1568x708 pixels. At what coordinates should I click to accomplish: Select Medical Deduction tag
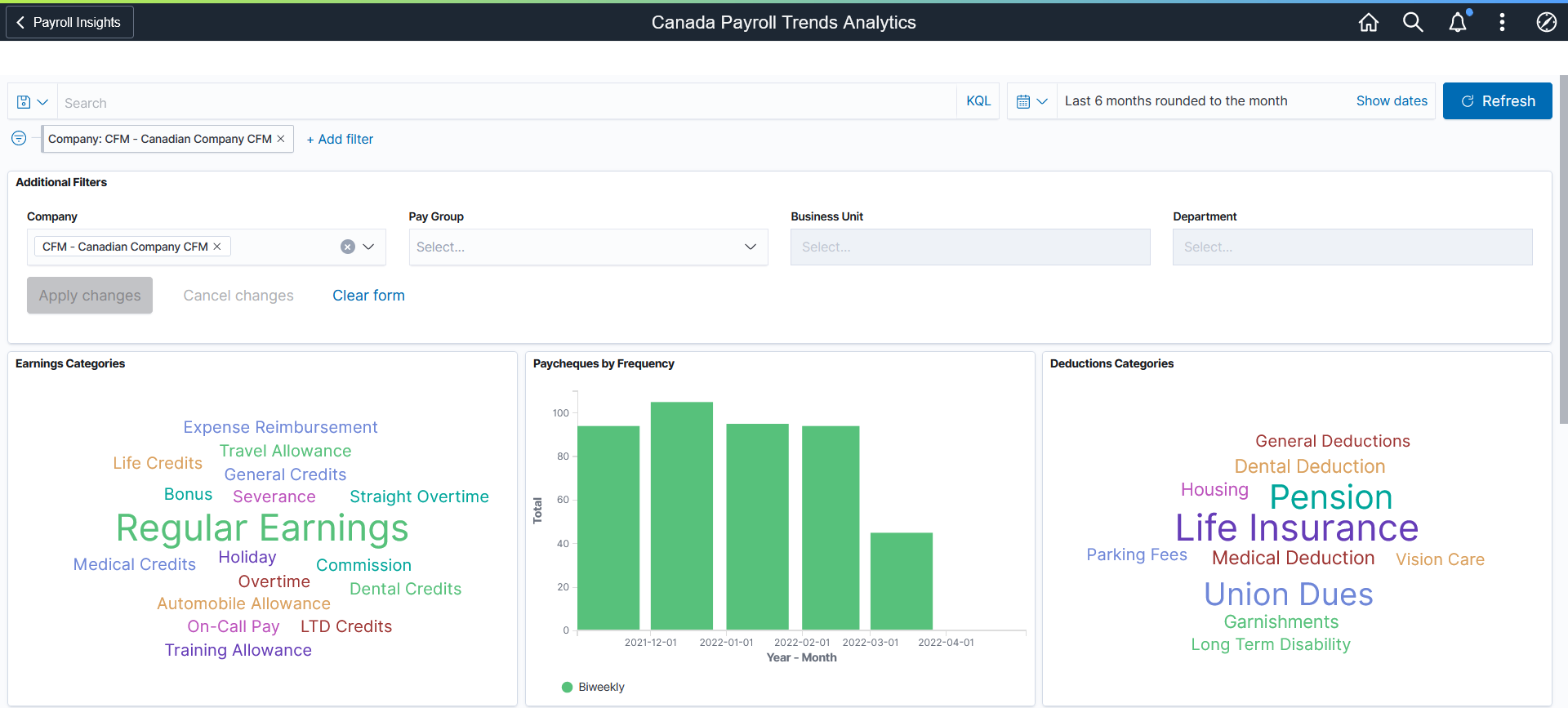(x=1294, y=558)
